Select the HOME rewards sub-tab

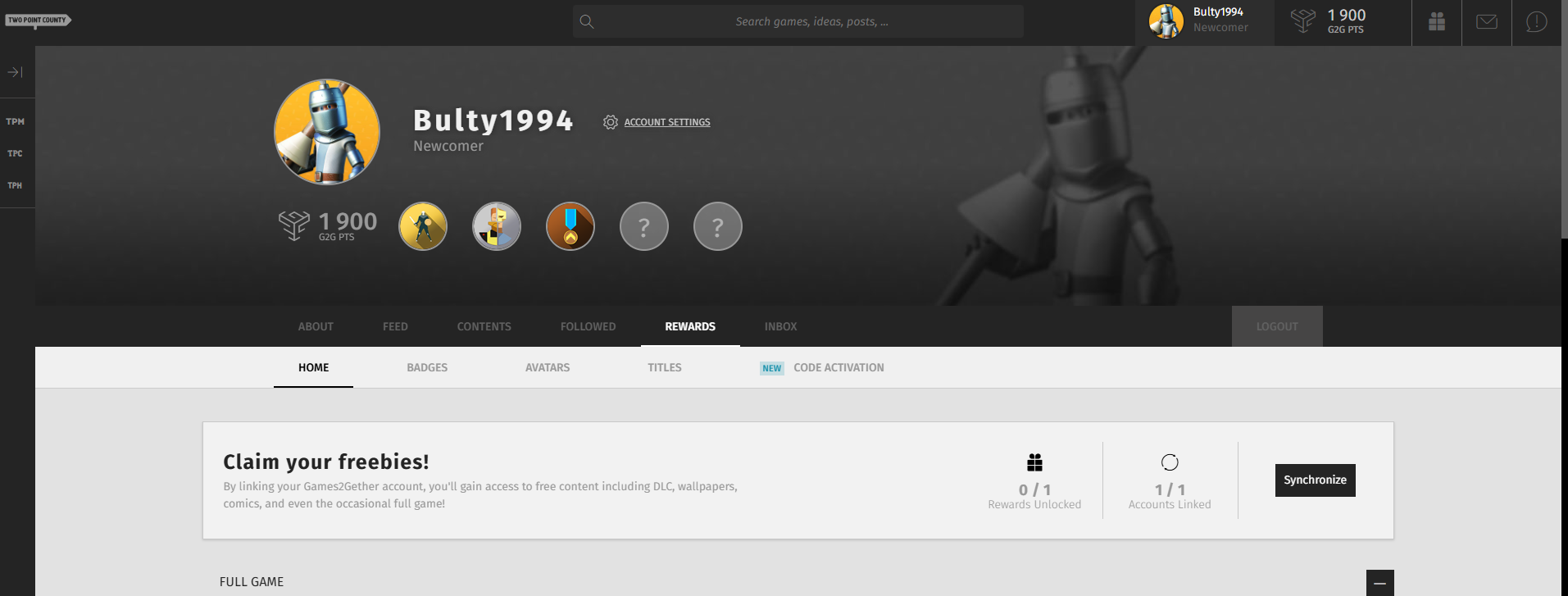[314, 367]
